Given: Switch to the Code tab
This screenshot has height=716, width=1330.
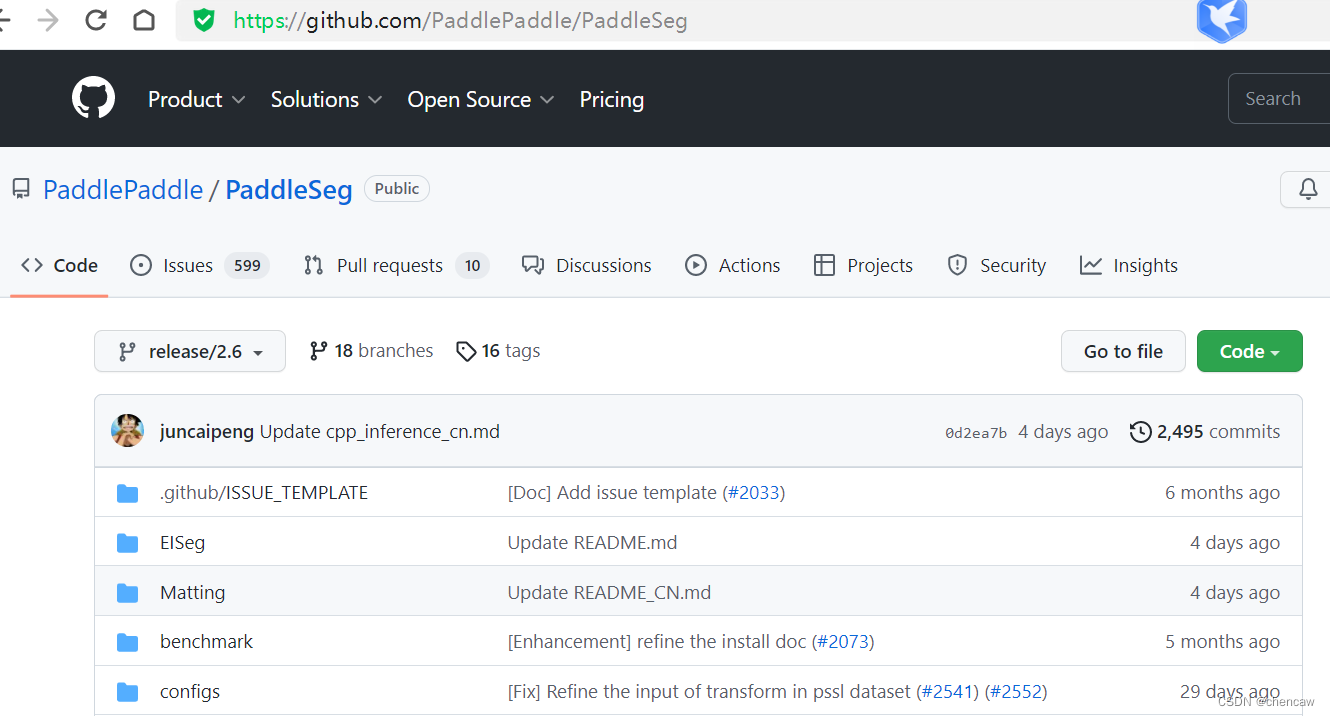Looking at the screenshot, I should pos(59,265).
